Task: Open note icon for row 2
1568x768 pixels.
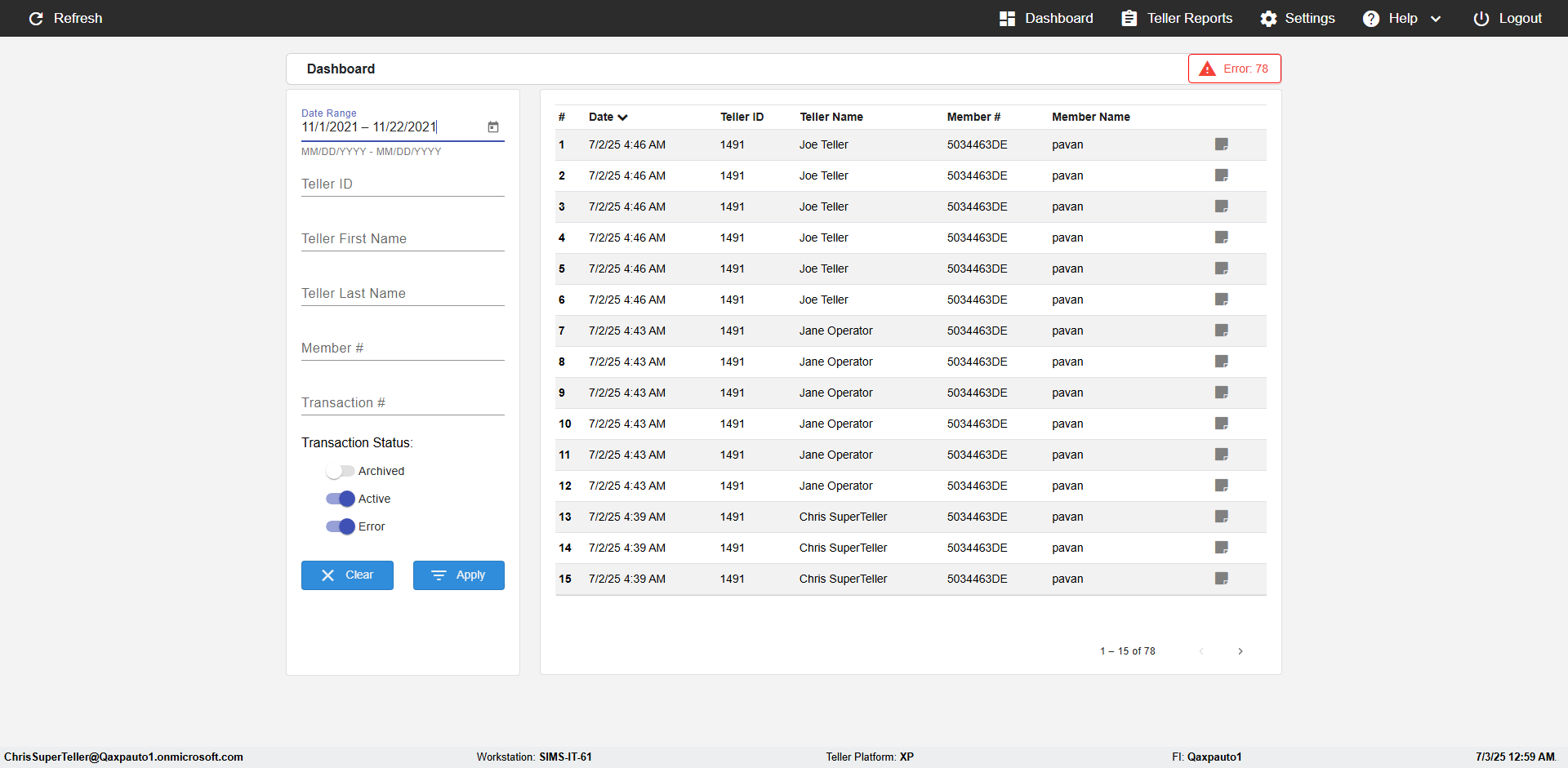Action: tap(1222, 175)
